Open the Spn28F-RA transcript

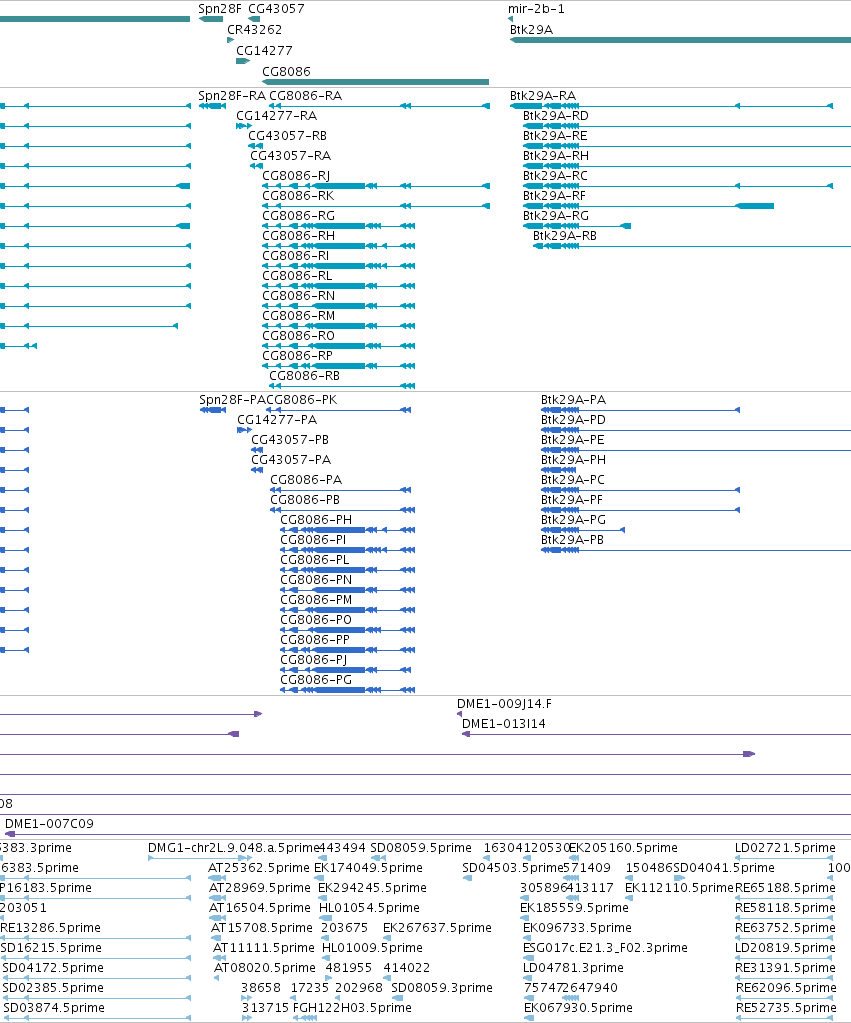[212, 106]
